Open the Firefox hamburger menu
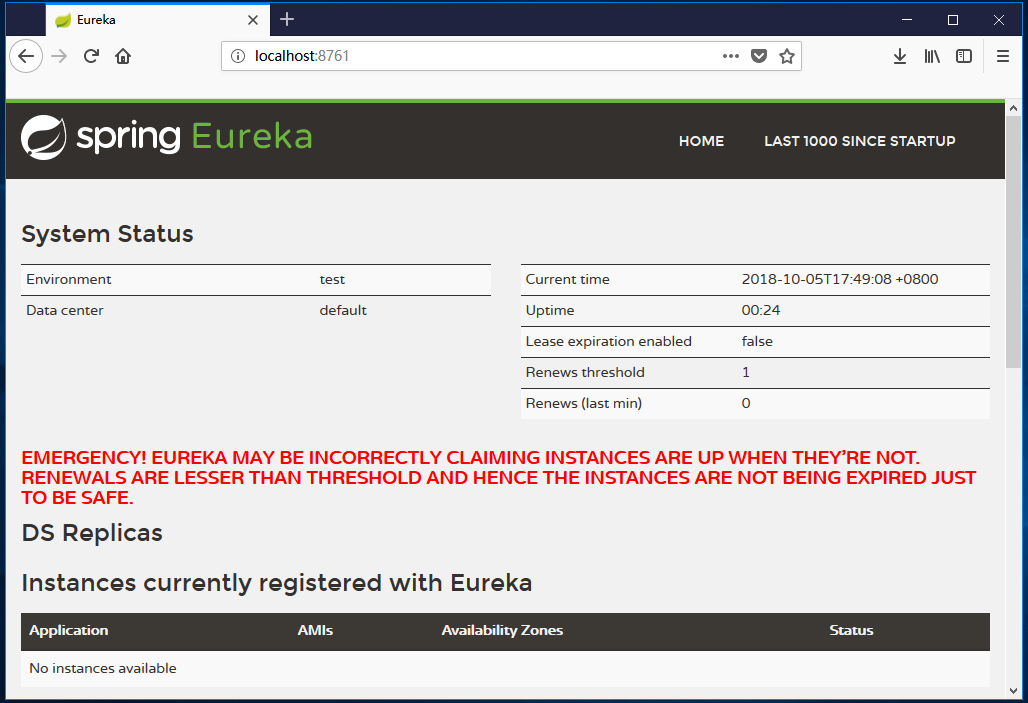Viewport: 1028px width, 703px height. (x=1002, y=56)
